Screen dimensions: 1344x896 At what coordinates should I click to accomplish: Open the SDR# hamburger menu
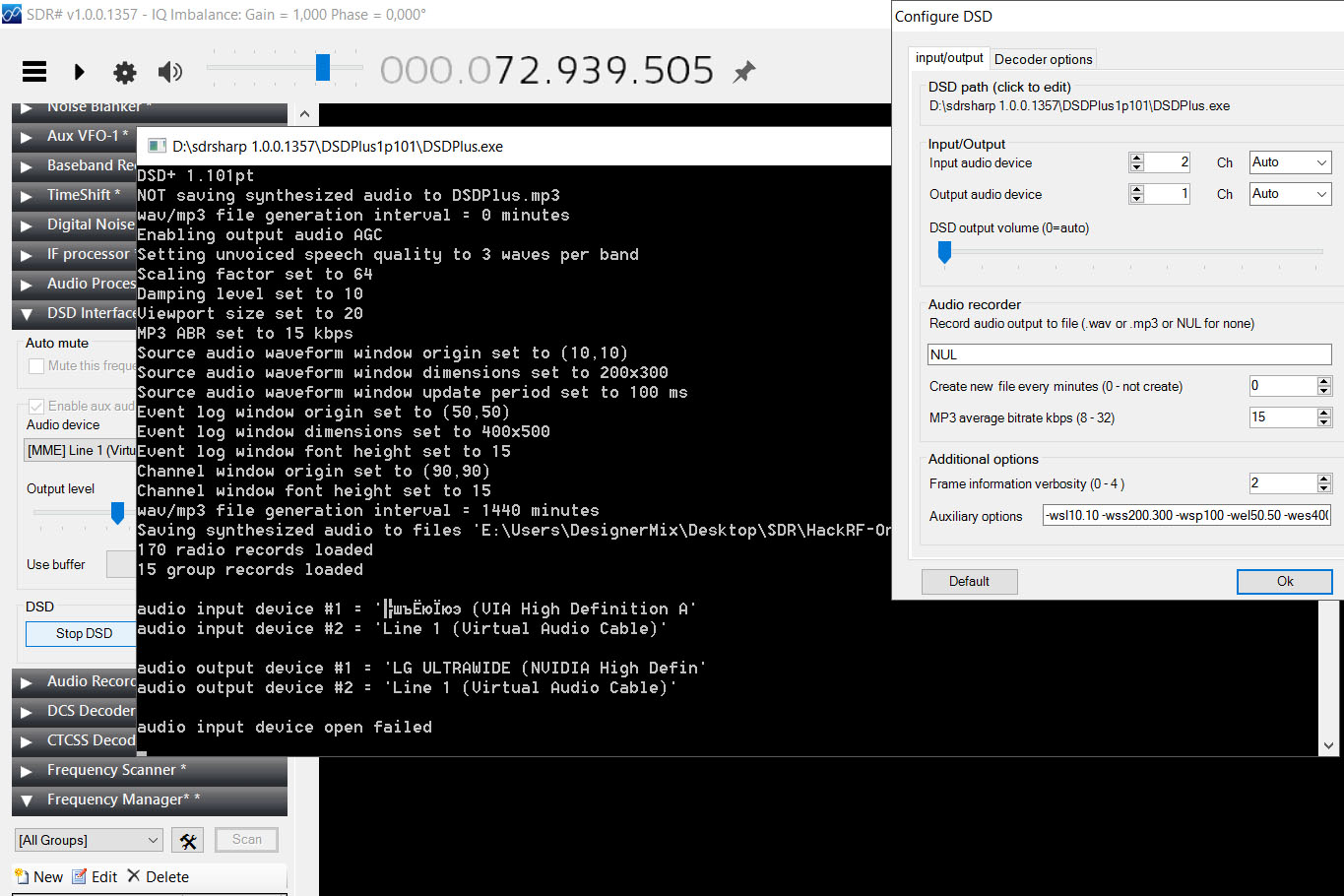click(x=34, y=71)
